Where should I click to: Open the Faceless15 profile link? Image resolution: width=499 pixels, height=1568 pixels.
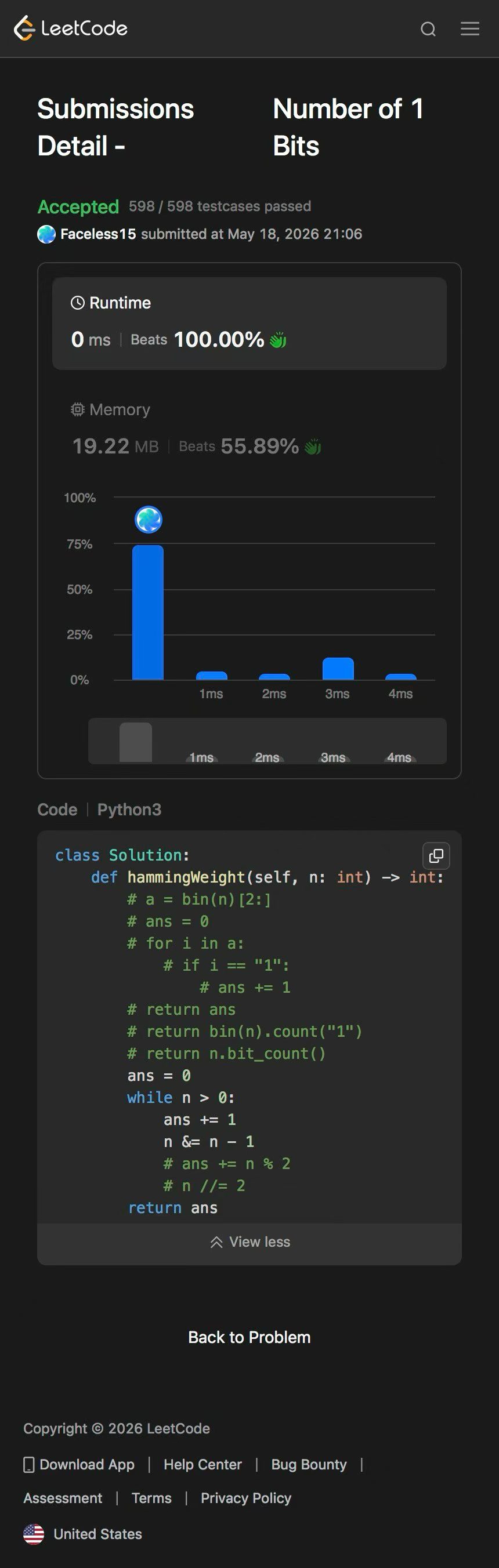tap(97, 234)
